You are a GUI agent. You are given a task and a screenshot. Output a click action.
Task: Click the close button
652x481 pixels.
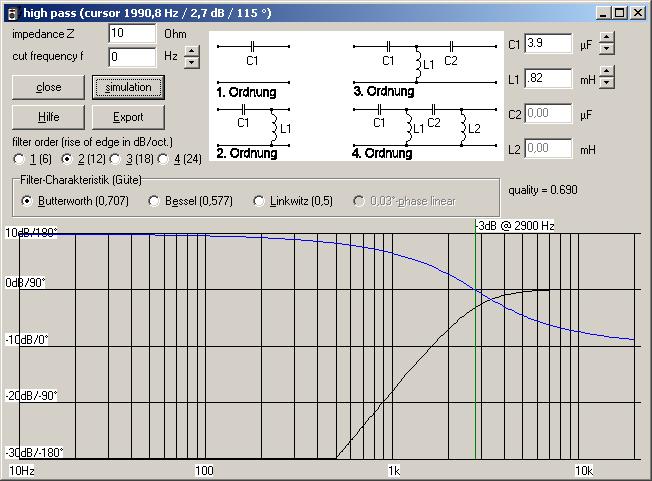(x=48, y=87)
